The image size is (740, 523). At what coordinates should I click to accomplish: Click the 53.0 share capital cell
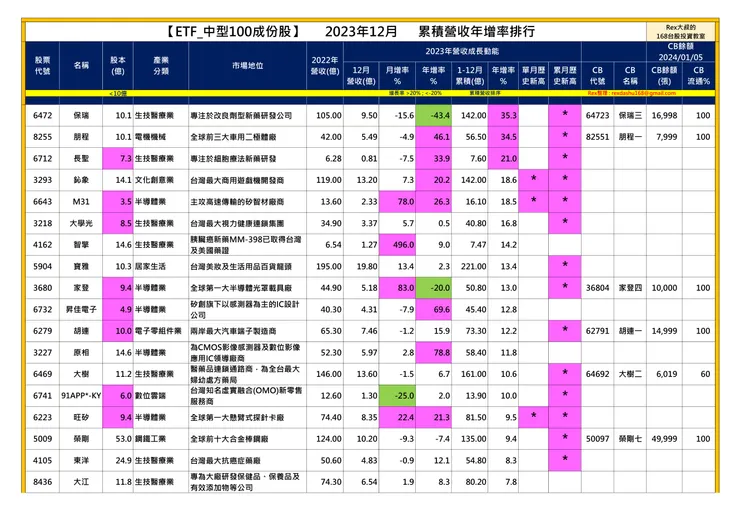click(x=118, y=439)
